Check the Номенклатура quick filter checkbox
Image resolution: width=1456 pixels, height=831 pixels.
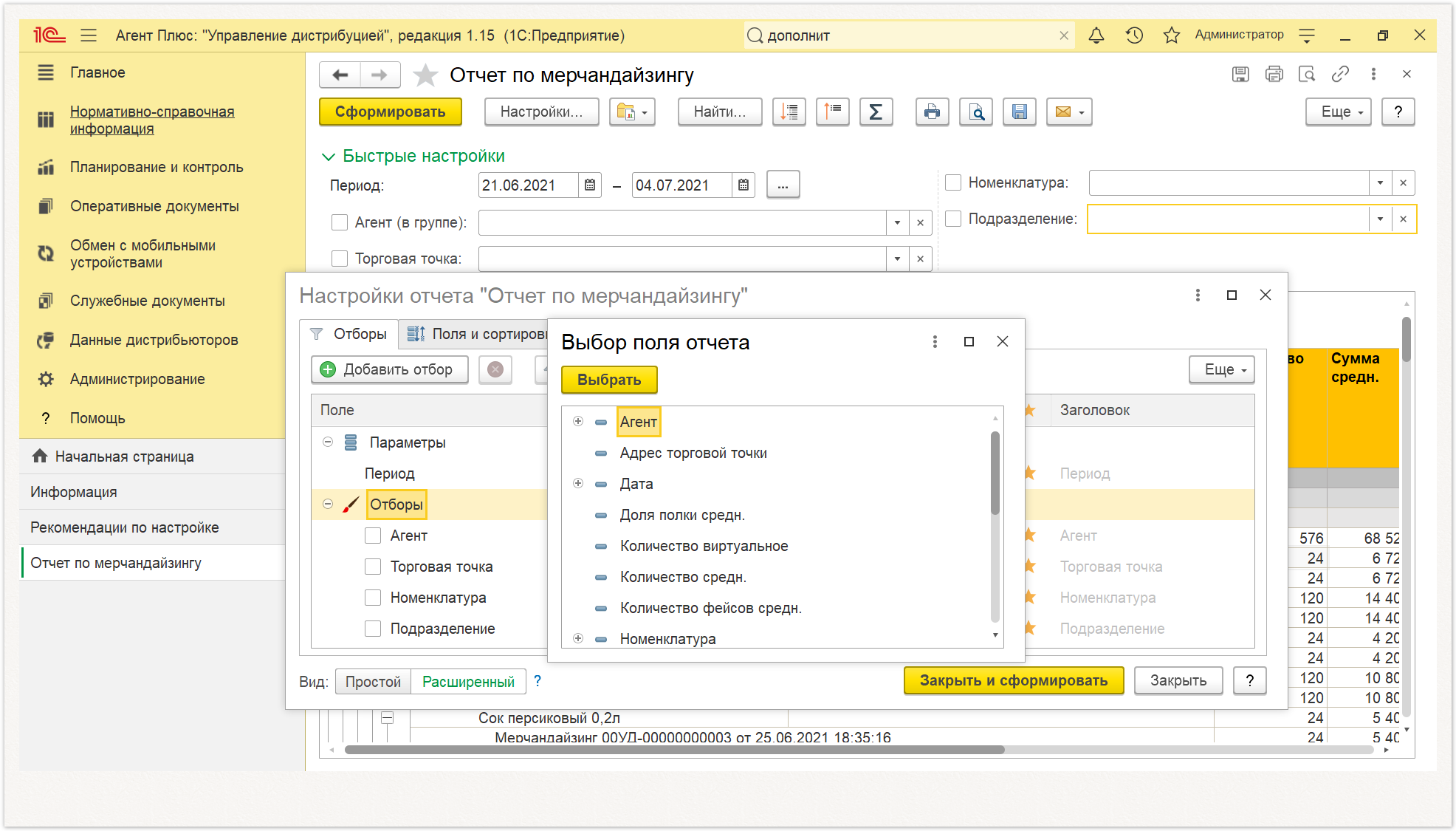click(x=953, y=182)
